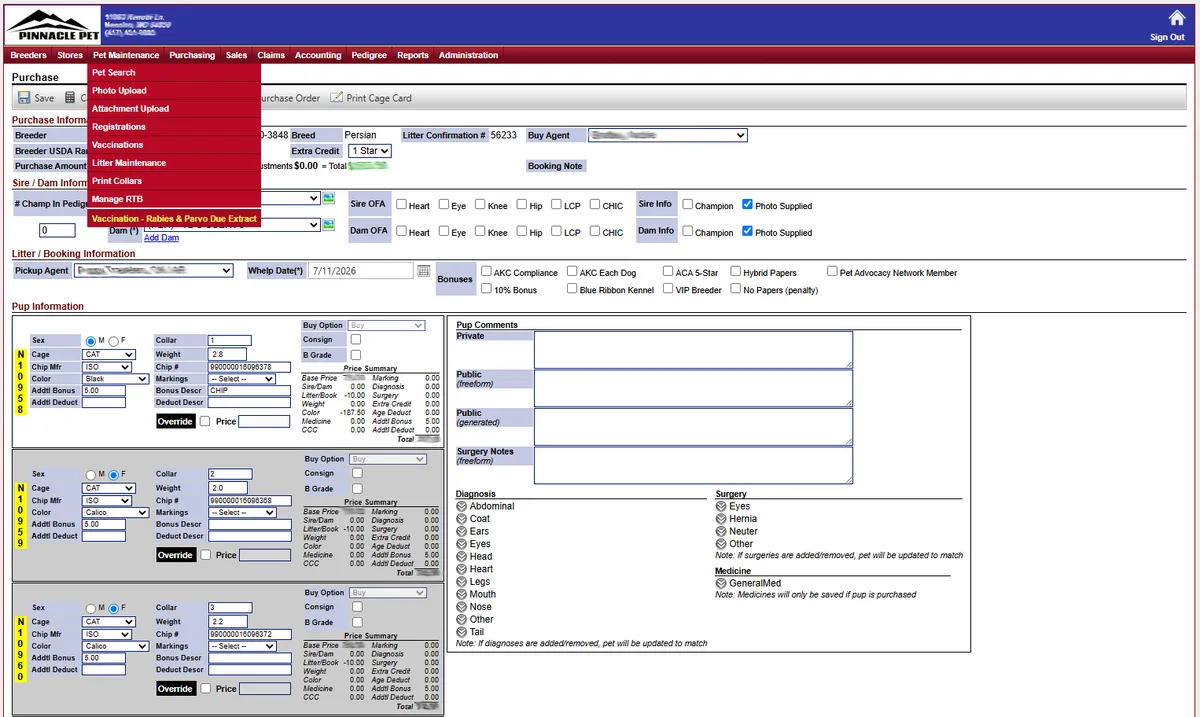The height and width of the screenshot is (717, 1200).
Task: Check Consign for collar 1 pup
Action: (x=356, y=340)
